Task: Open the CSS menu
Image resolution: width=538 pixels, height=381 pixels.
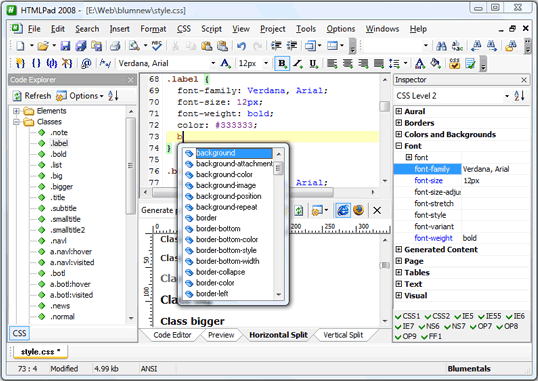Action: (184, 29)
